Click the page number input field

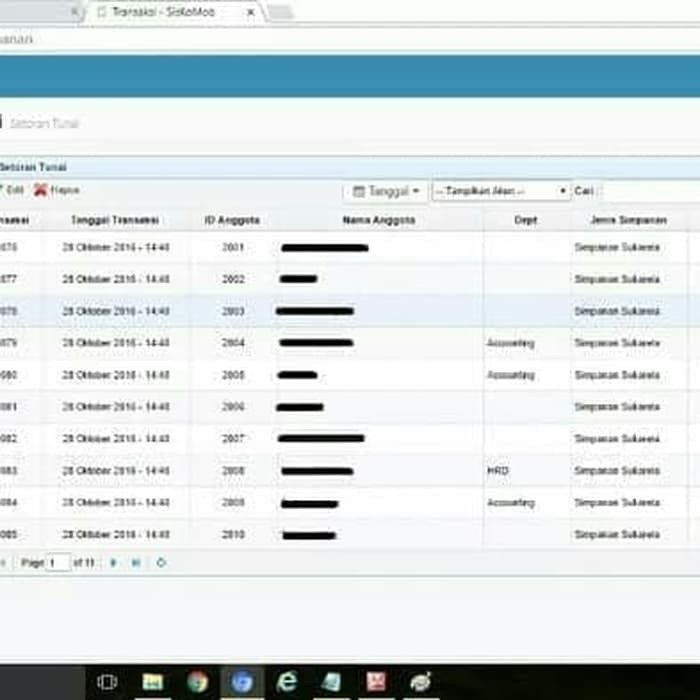point(58,562)
